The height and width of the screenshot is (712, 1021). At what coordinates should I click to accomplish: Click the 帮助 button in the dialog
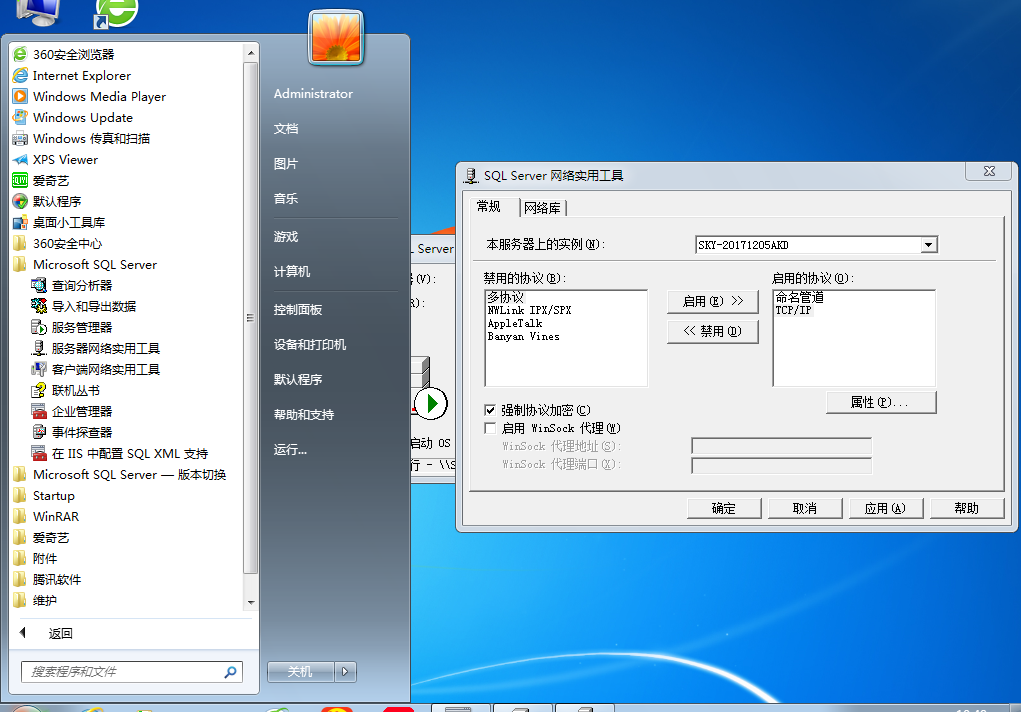(967, 508)
